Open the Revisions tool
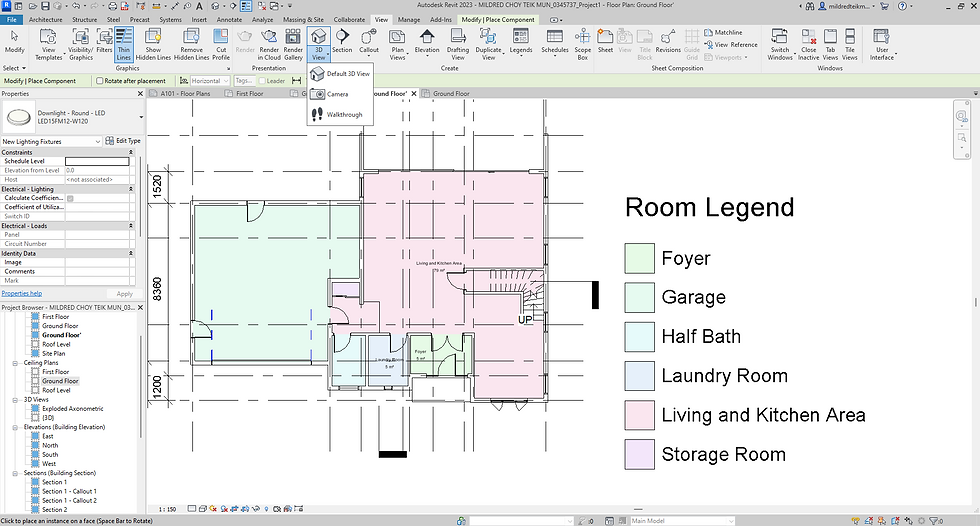980x526 pixels. tap(668, 41)
